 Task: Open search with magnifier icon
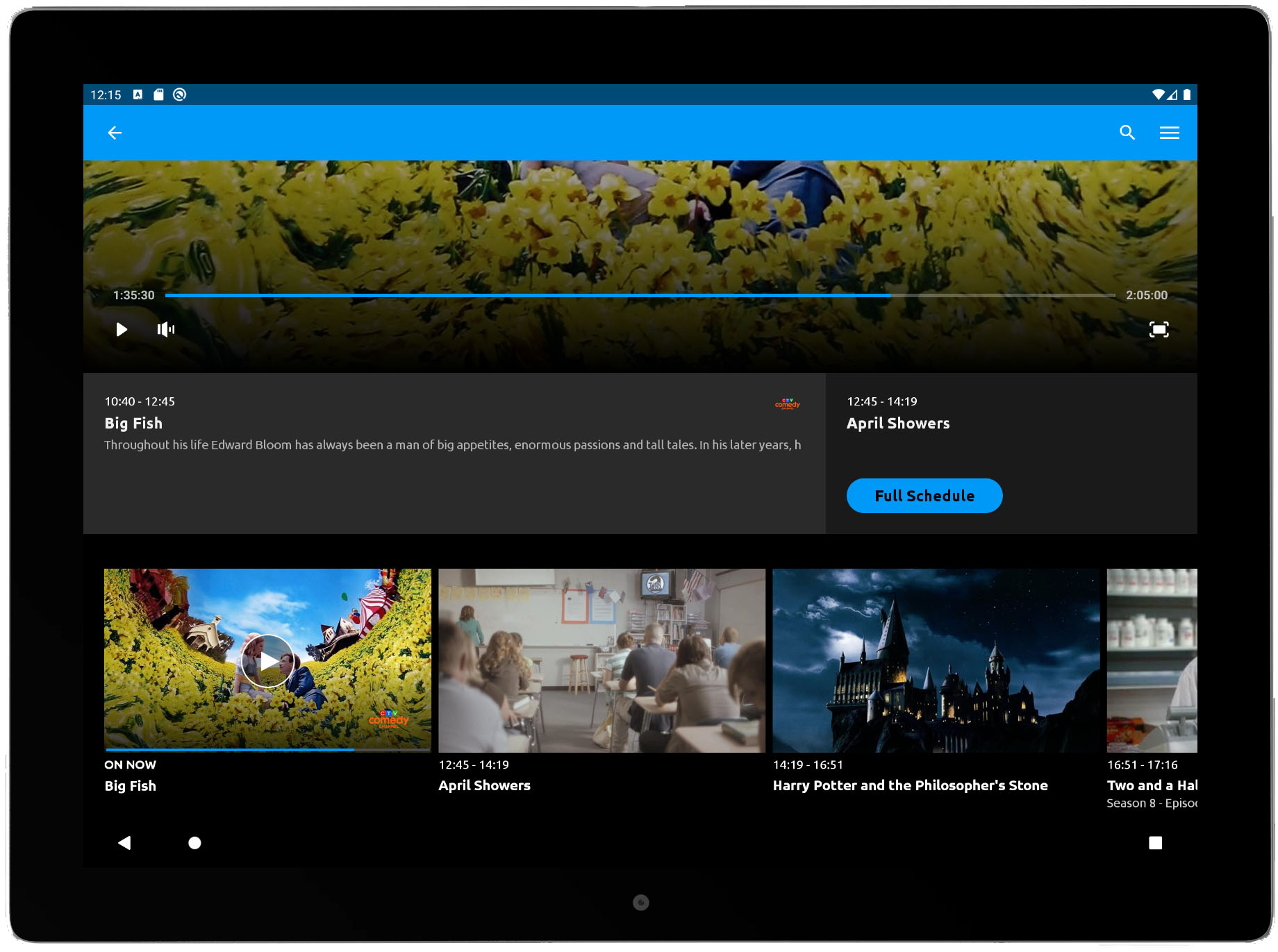(x=1127, y=133)
